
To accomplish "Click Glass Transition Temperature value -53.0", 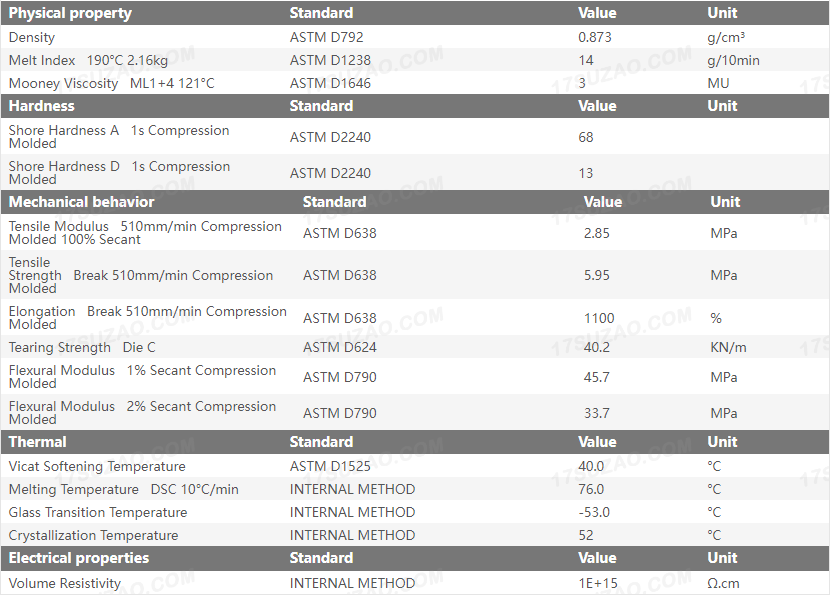I will [593, 512].
